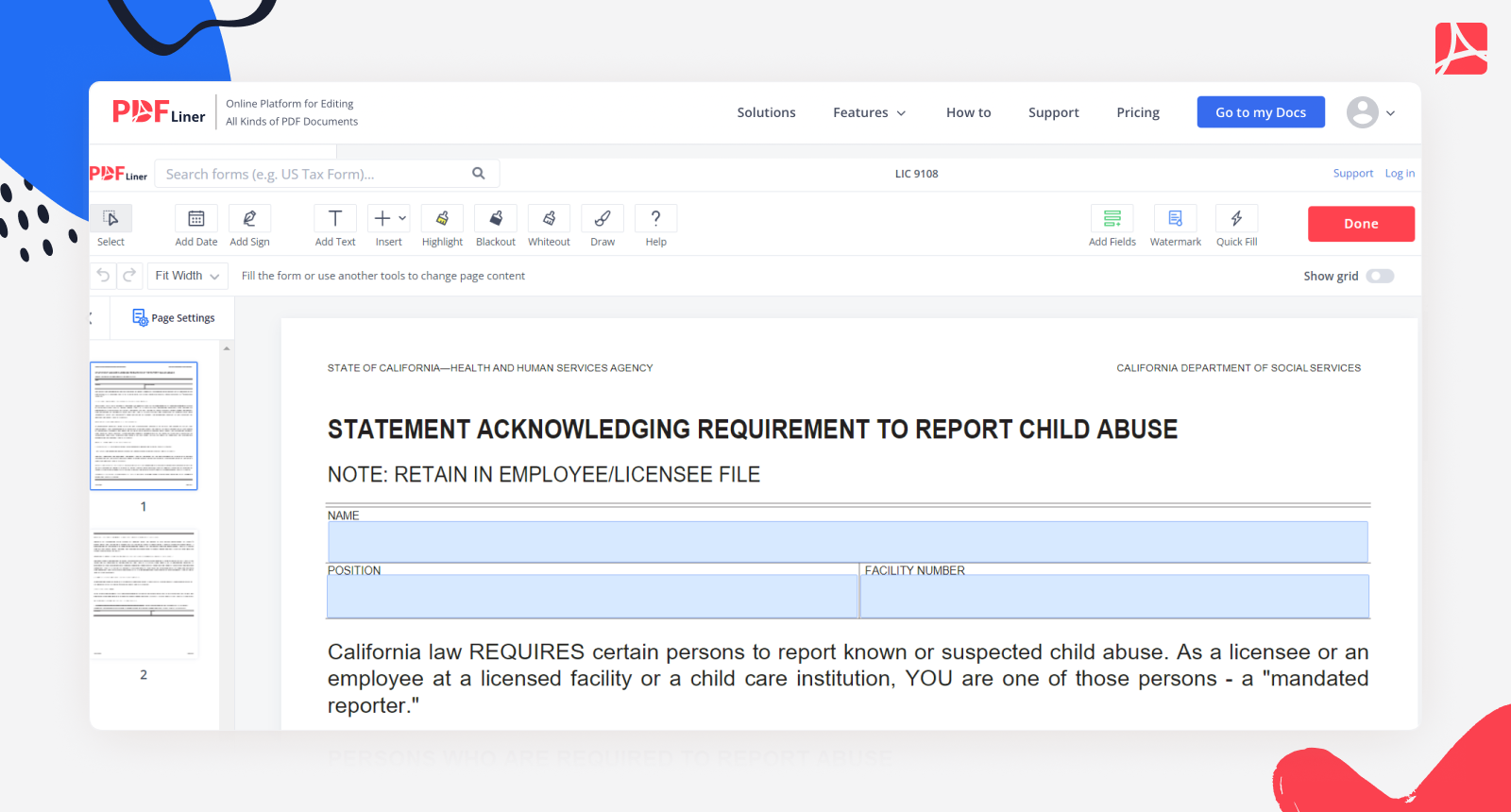
Task: Select the Add Text tool
Action: click(x=335, y=218)
